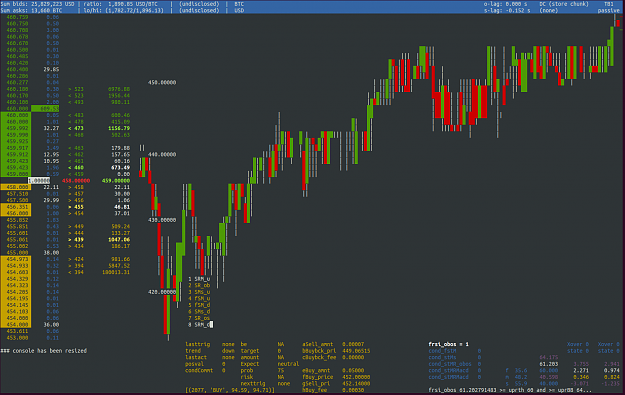Click bid volume 38.00 beside 455.000
Image resolution: width=625 pixels, height=395 pixels.
(51, 252)
